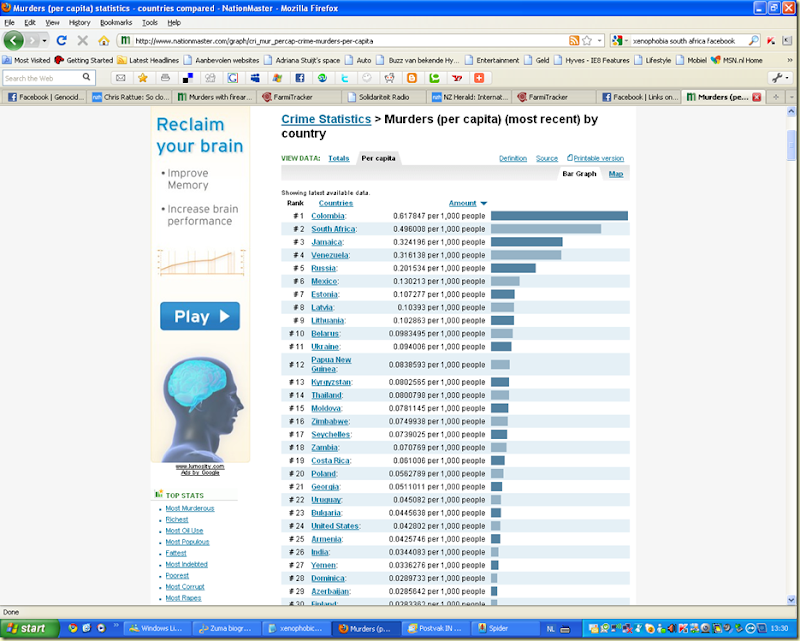The width and height of the screenshot is (800, 641).
Task: Open the Zimbabwe country link
Action: (330, 422)
